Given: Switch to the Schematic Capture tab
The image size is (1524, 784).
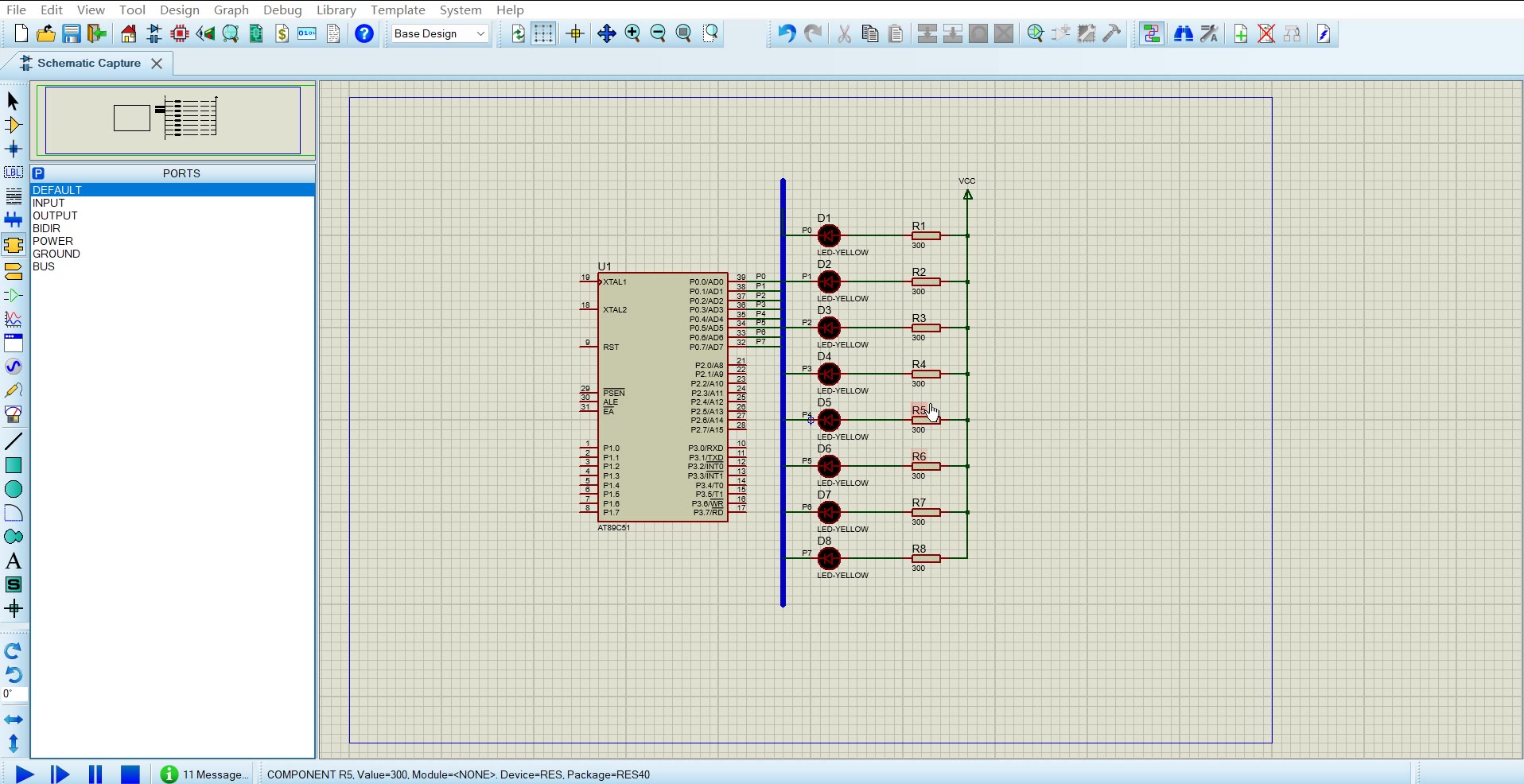Looking at the screenshot, I should point(88,63).
